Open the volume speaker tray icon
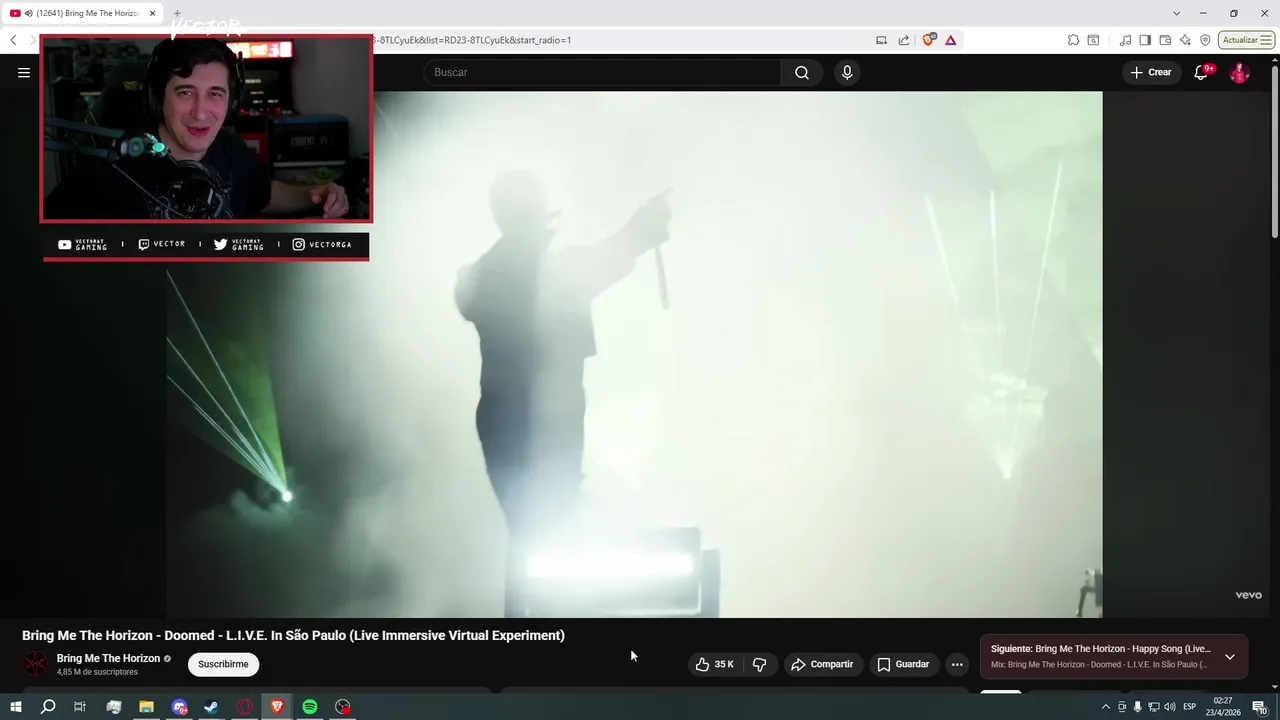Image resolution: width=1280 pixels, height=720 pixels. click(x=1170, y=707)
